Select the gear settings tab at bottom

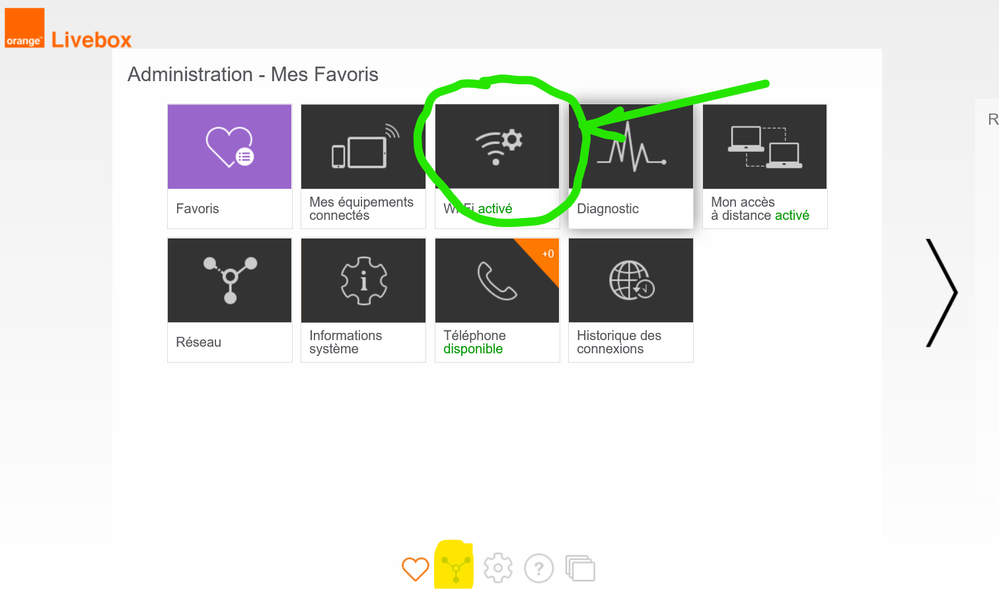click(x=497, y=569)
